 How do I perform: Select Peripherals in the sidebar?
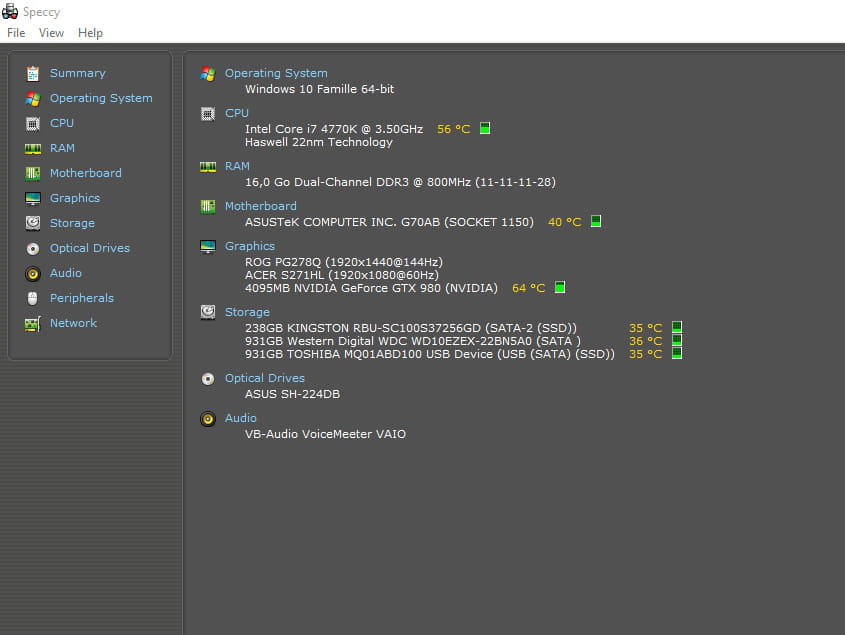[82, 298]
